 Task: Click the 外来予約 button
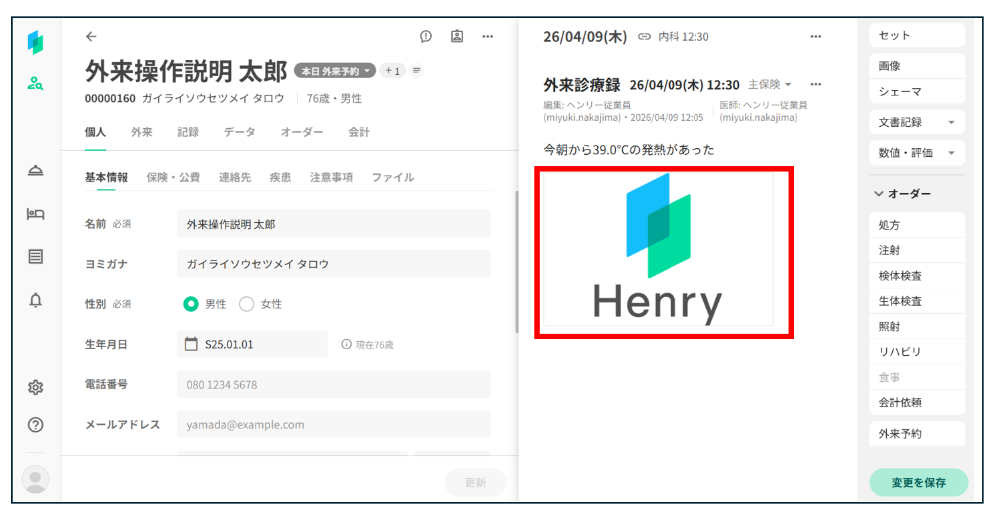917,434
